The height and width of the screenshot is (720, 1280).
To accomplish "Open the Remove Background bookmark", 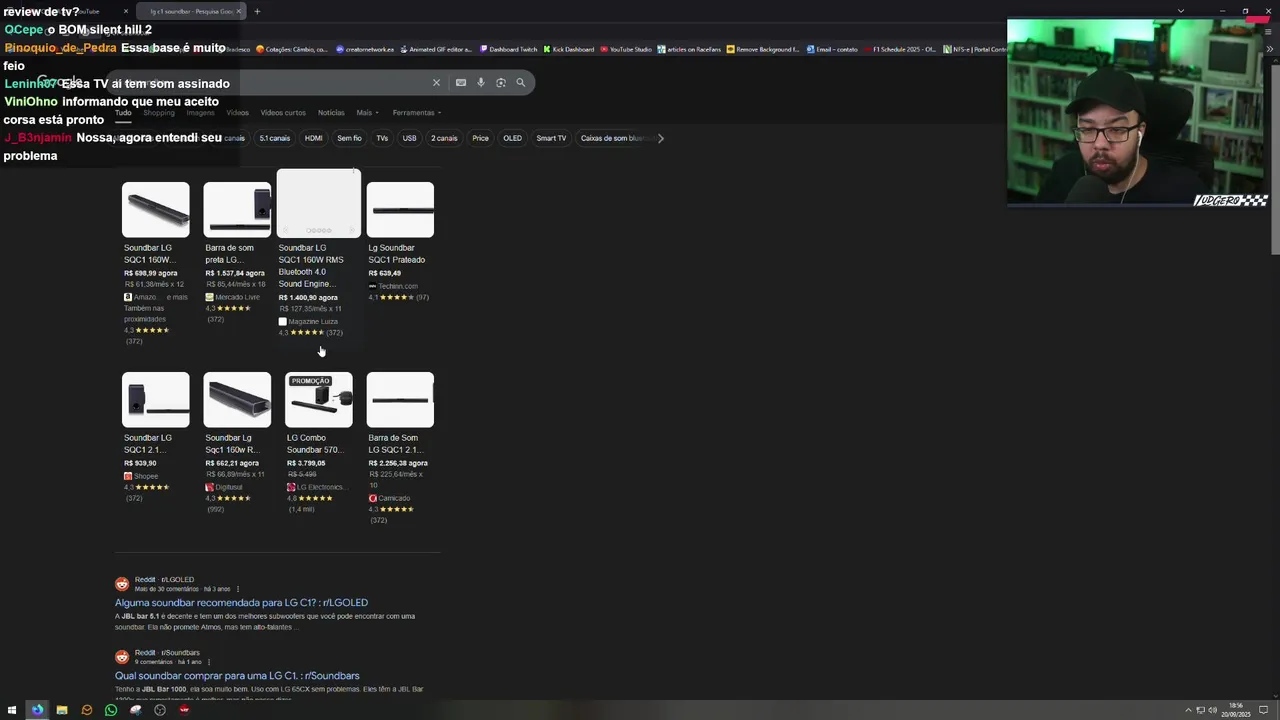I will coord(763,49).
